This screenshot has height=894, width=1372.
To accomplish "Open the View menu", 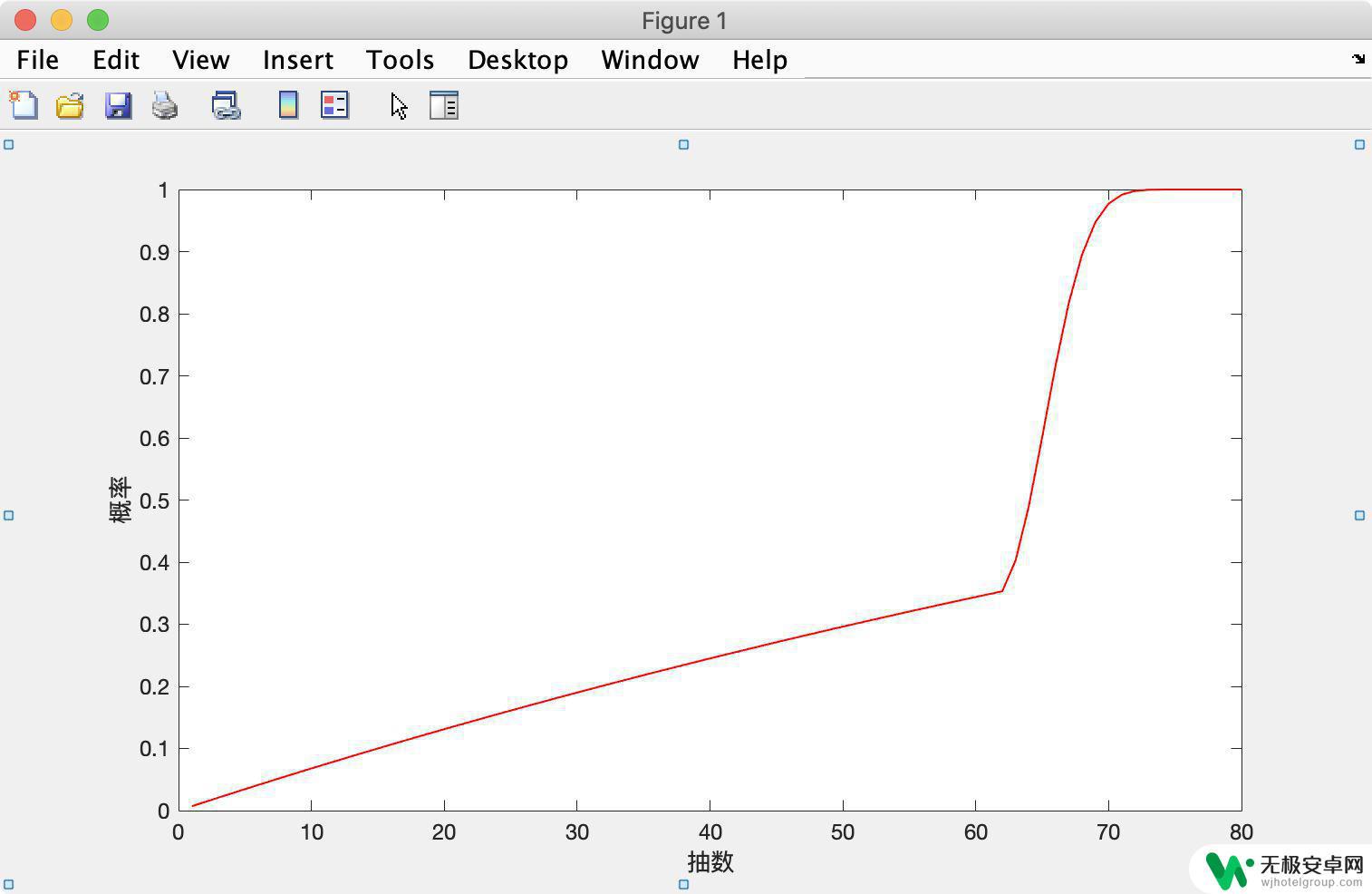I will (201, 60).
